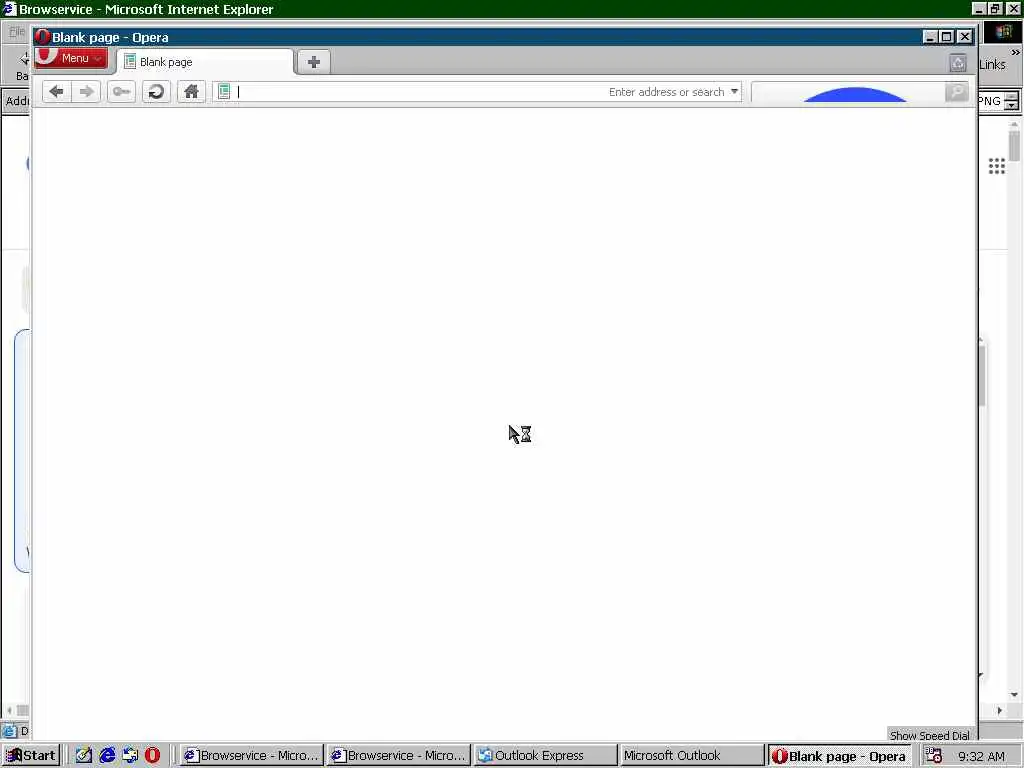The height and width of the screenshot is (768, 1024).
Task: Maximize the Opera window
Action: (x=947, y=37)
